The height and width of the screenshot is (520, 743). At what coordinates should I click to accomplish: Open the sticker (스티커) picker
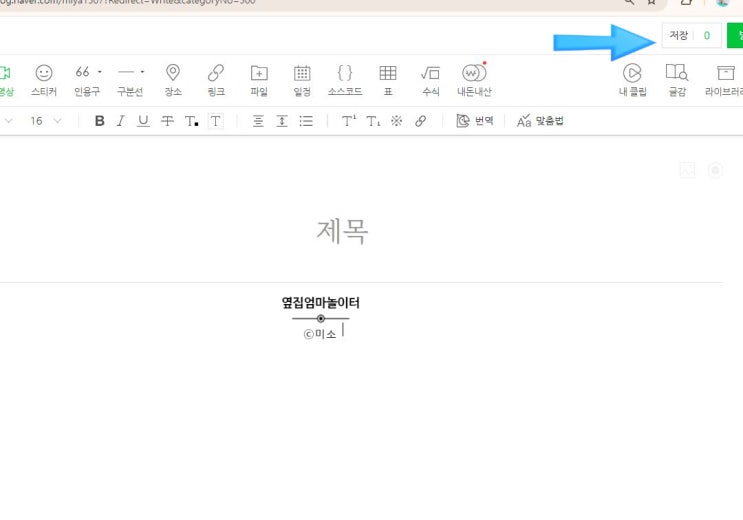click(44, 80)
